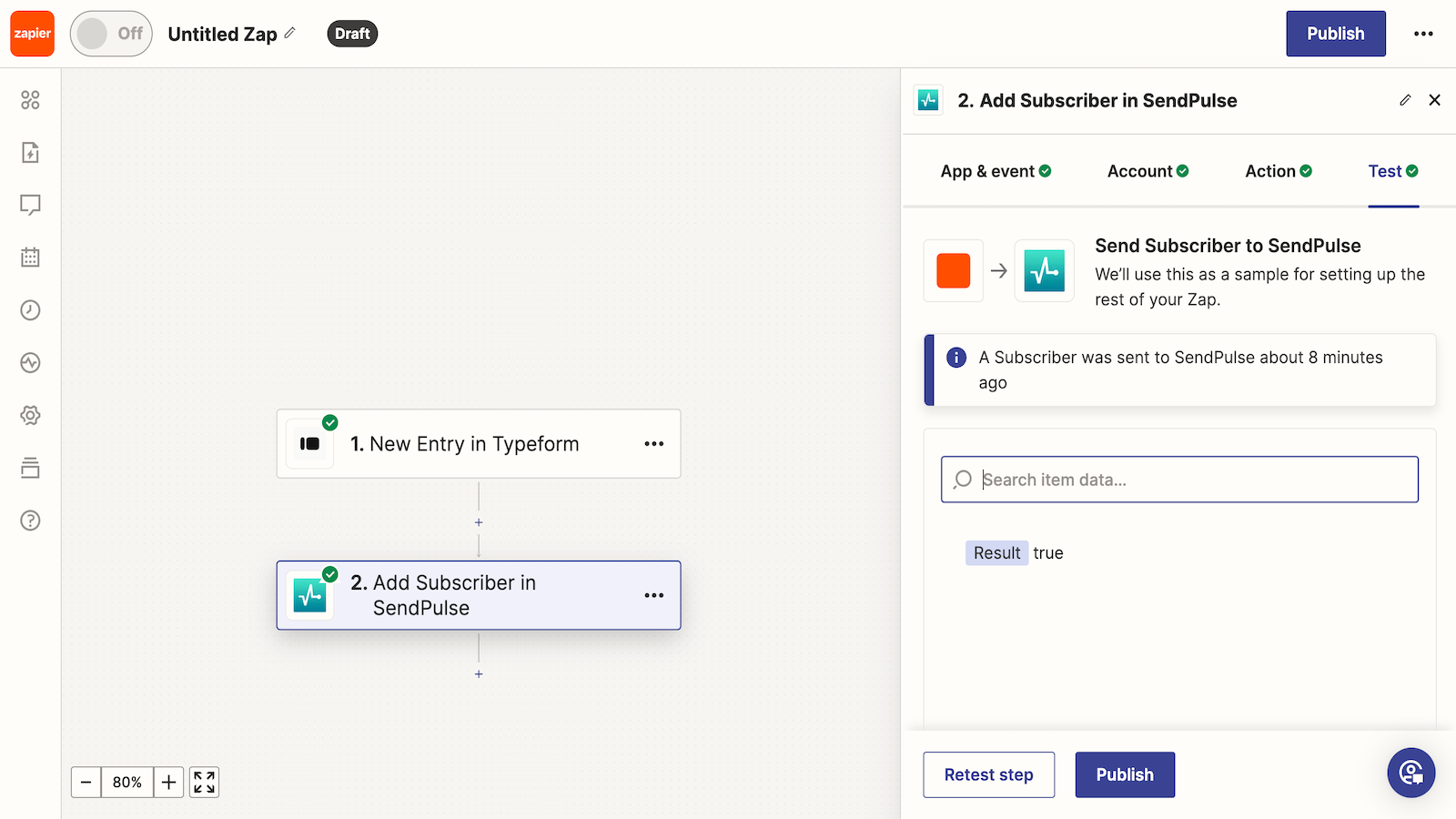Switch to the App & event tab
Viewport: 1456px width, 819px height.
996,171
